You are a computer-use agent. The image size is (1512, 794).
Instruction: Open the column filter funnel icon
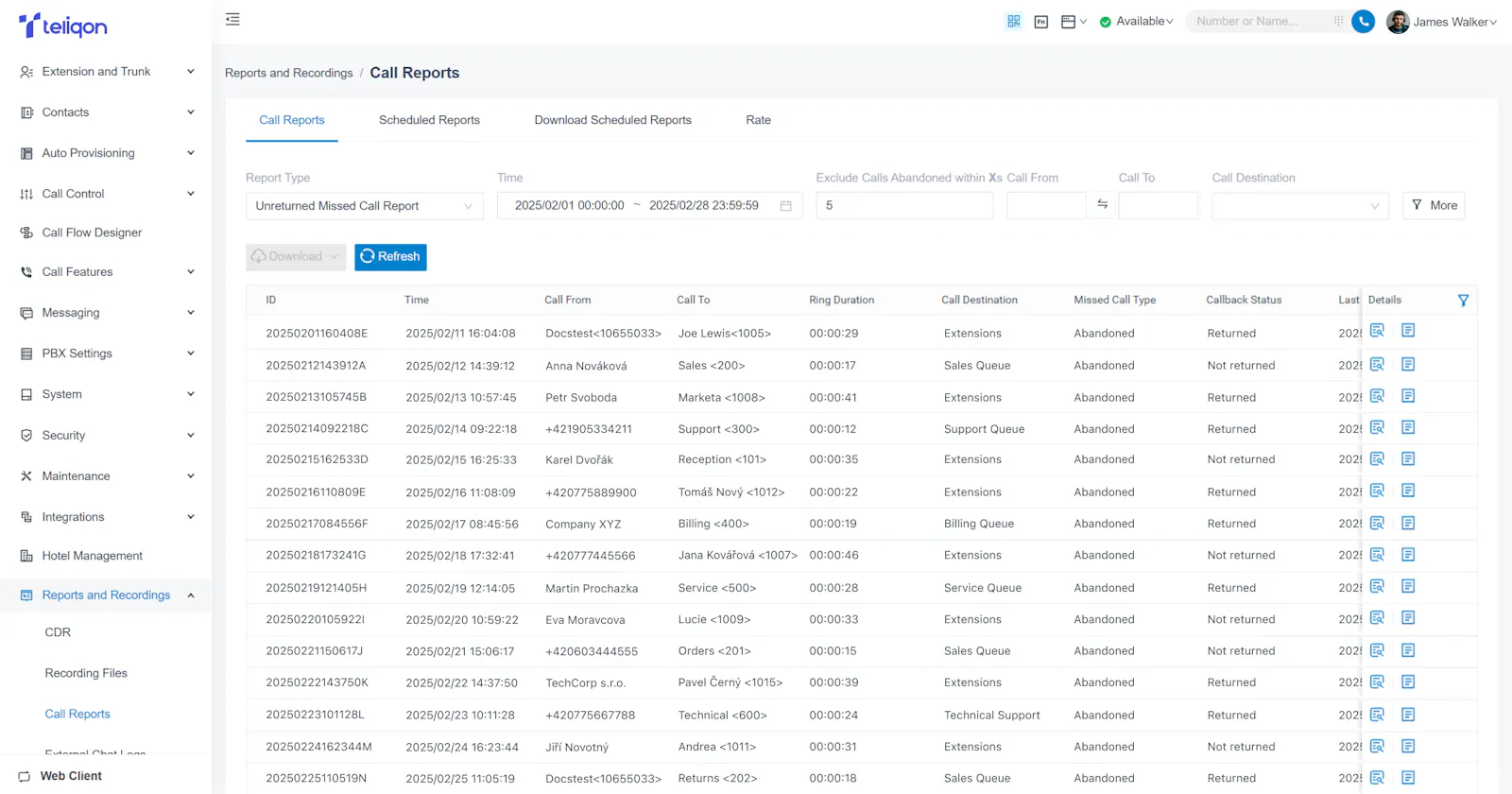pos(1463,301)
